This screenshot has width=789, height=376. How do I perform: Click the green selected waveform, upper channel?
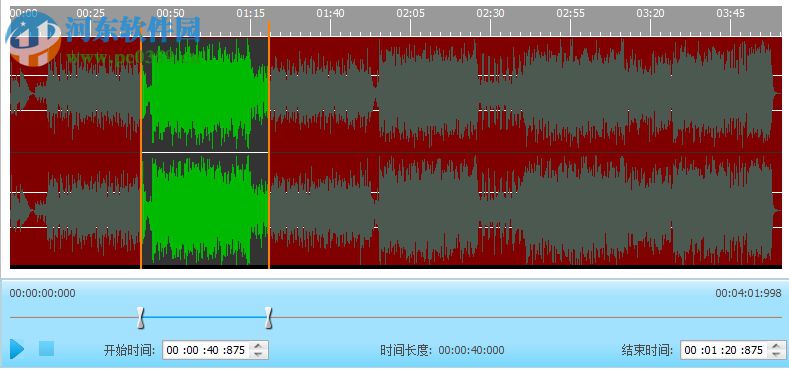pos(205,94)
